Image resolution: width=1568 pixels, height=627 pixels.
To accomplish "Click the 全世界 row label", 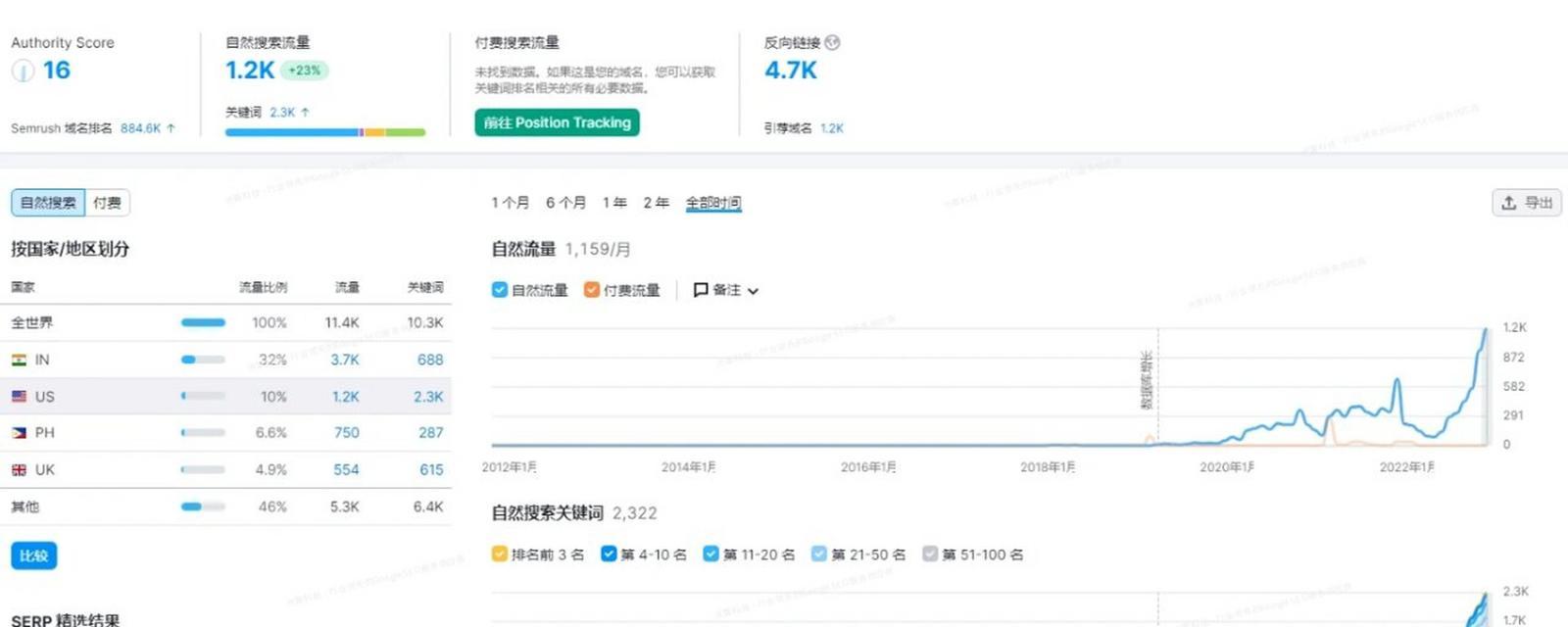I will coord(32,322).
